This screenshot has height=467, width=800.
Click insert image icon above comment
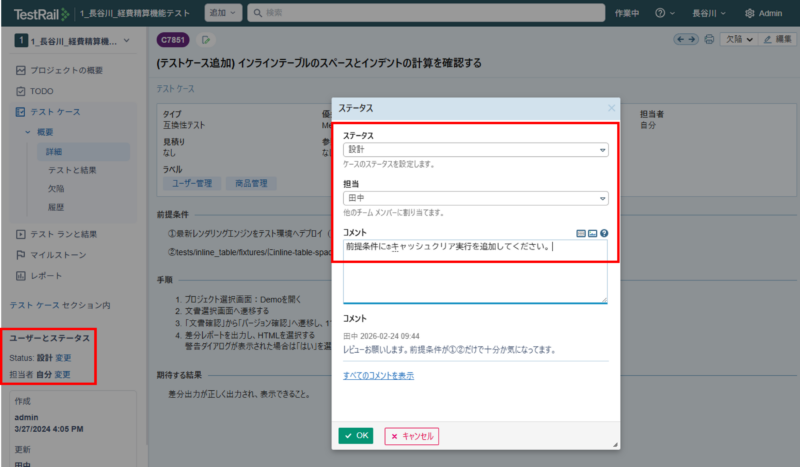click(x=592, y=233)
